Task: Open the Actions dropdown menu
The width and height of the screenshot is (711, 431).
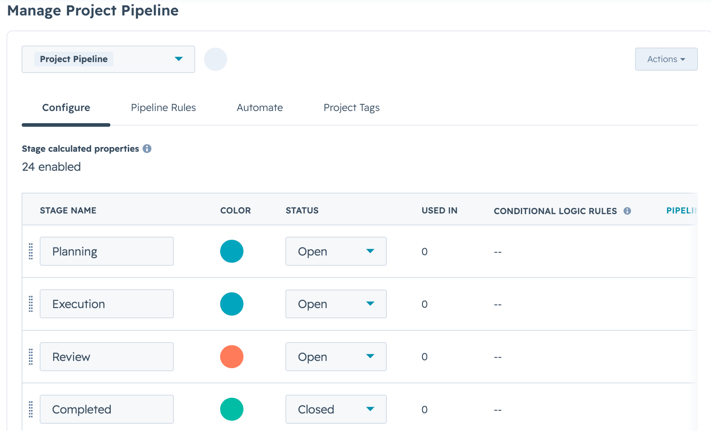Action: [x=666, y=59]
